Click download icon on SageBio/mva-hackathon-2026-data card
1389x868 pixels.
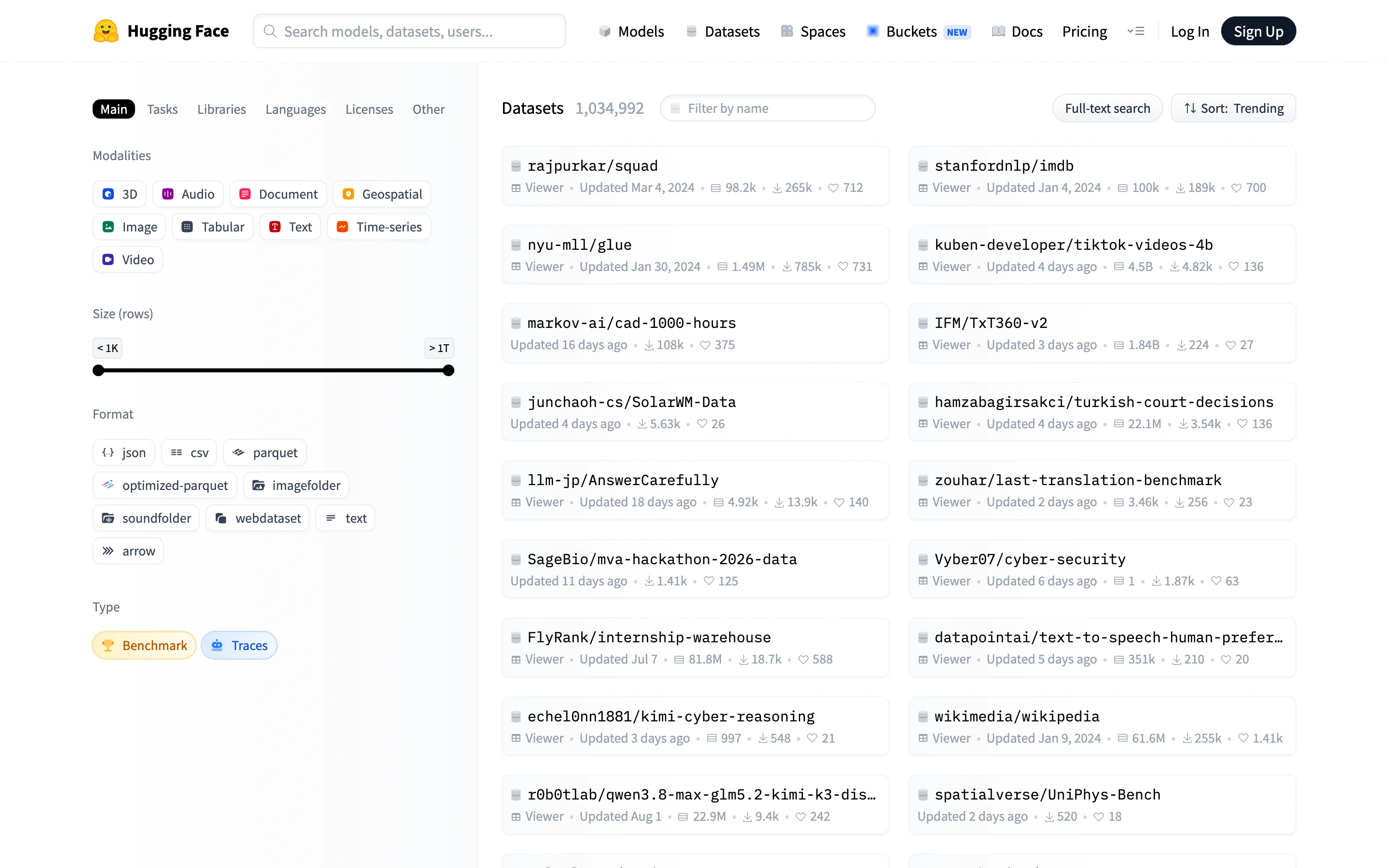[x=649, y=581]
